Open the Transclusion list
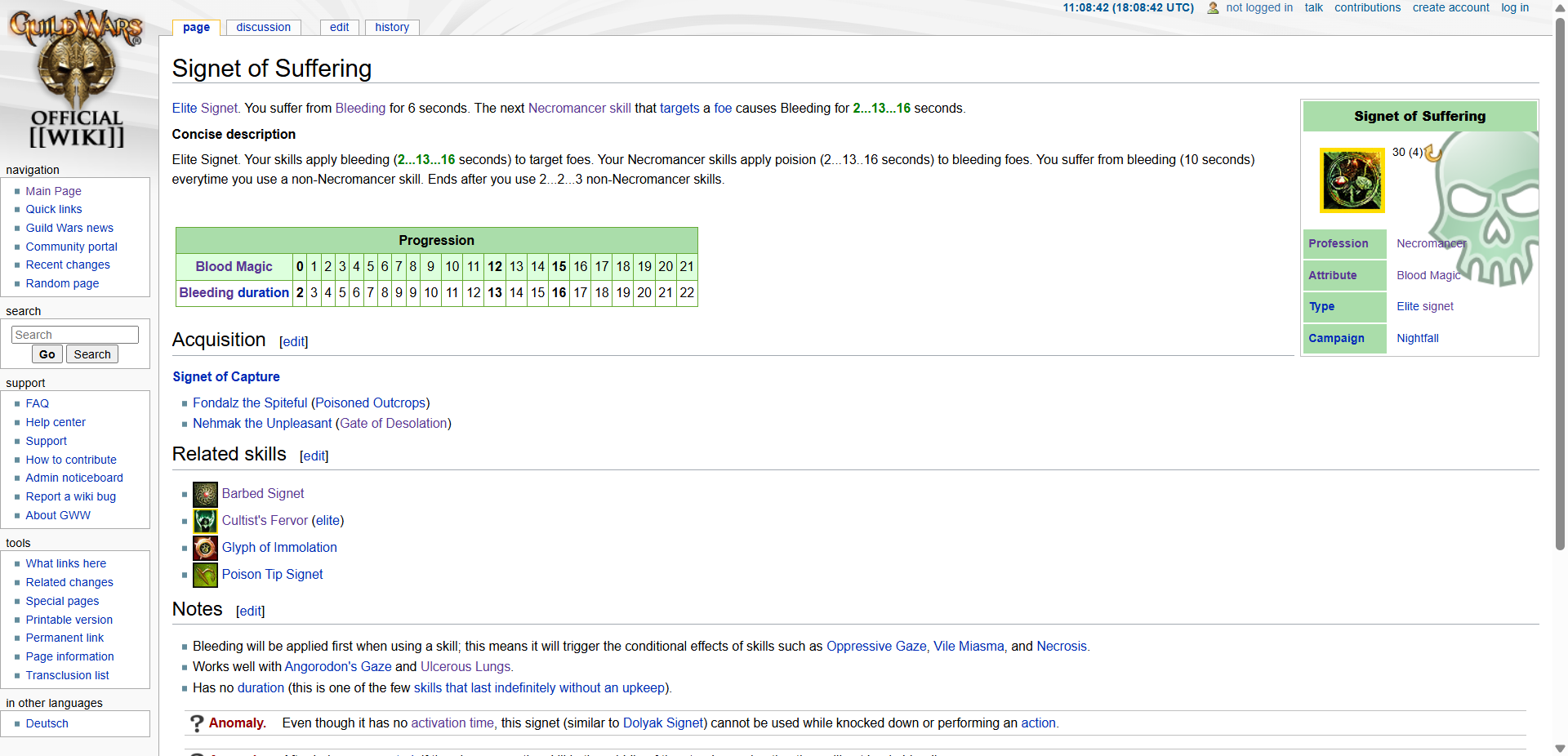Viewport: 1568px width, 756px height. click(67, 675)
